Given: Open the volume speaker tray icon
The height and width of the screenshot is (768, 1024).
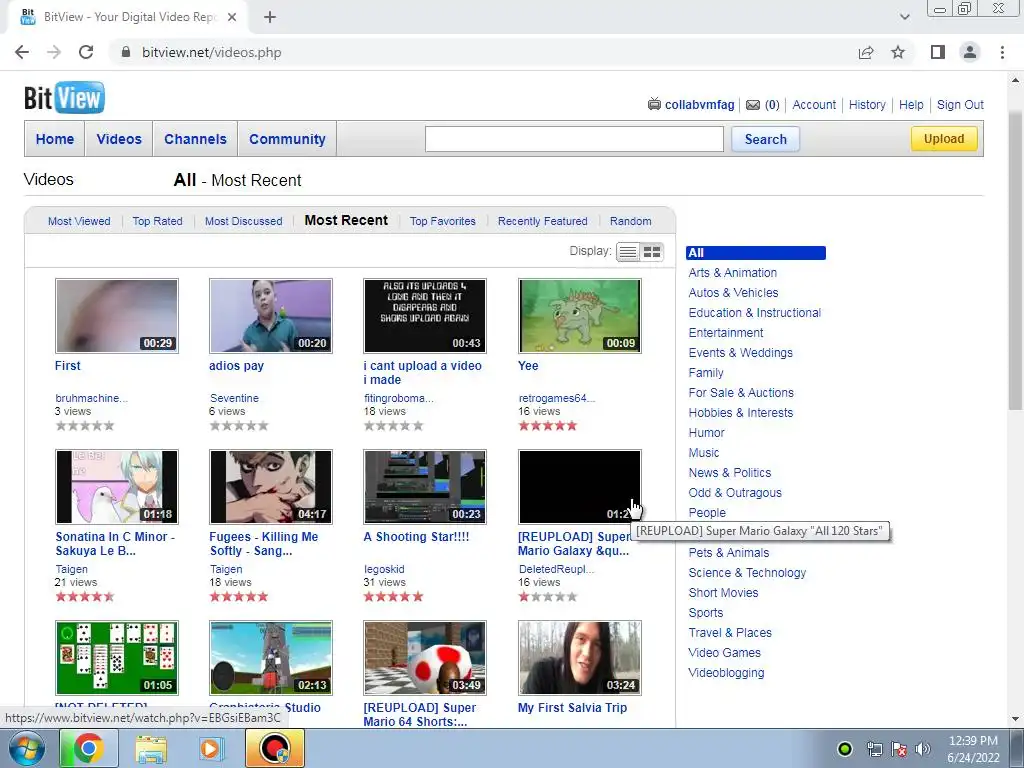Looking at the screenshot, I should [923, 749].
